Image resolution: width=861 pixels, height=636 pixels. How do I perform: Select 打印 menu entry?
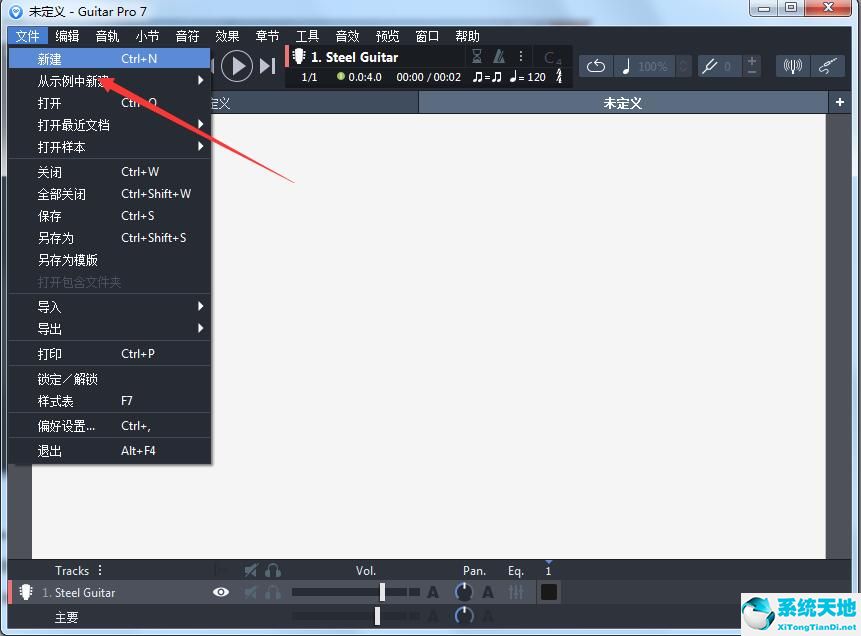(x=110, y=354)
